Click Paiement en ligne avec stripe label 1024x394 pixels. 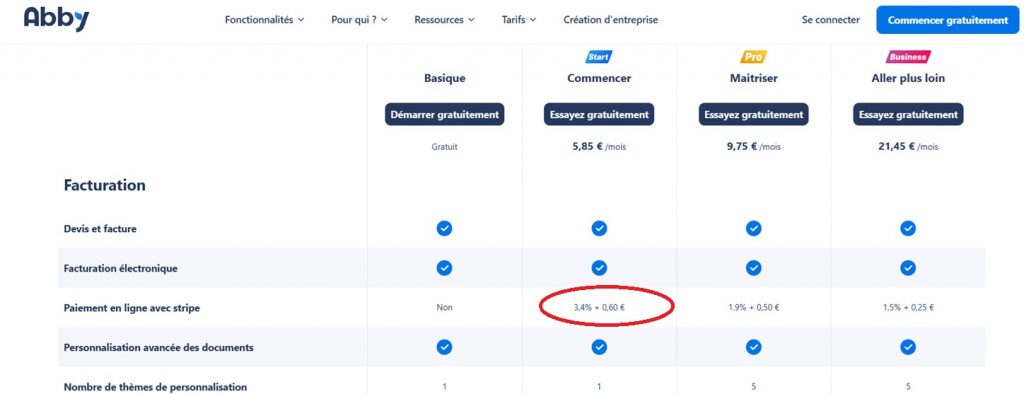pyautogui.click(x=131, y=308)
